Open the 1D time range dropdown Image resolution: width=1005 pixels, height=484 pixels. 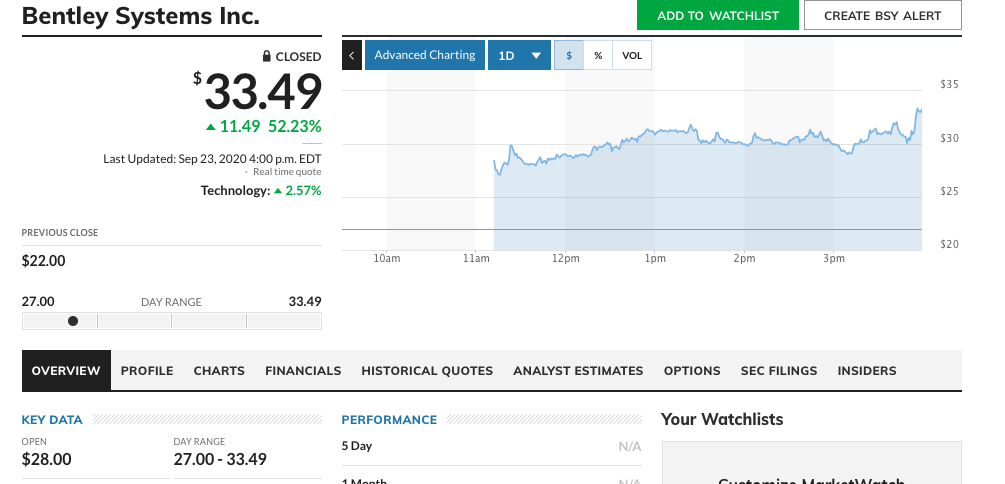click(519, 55)
